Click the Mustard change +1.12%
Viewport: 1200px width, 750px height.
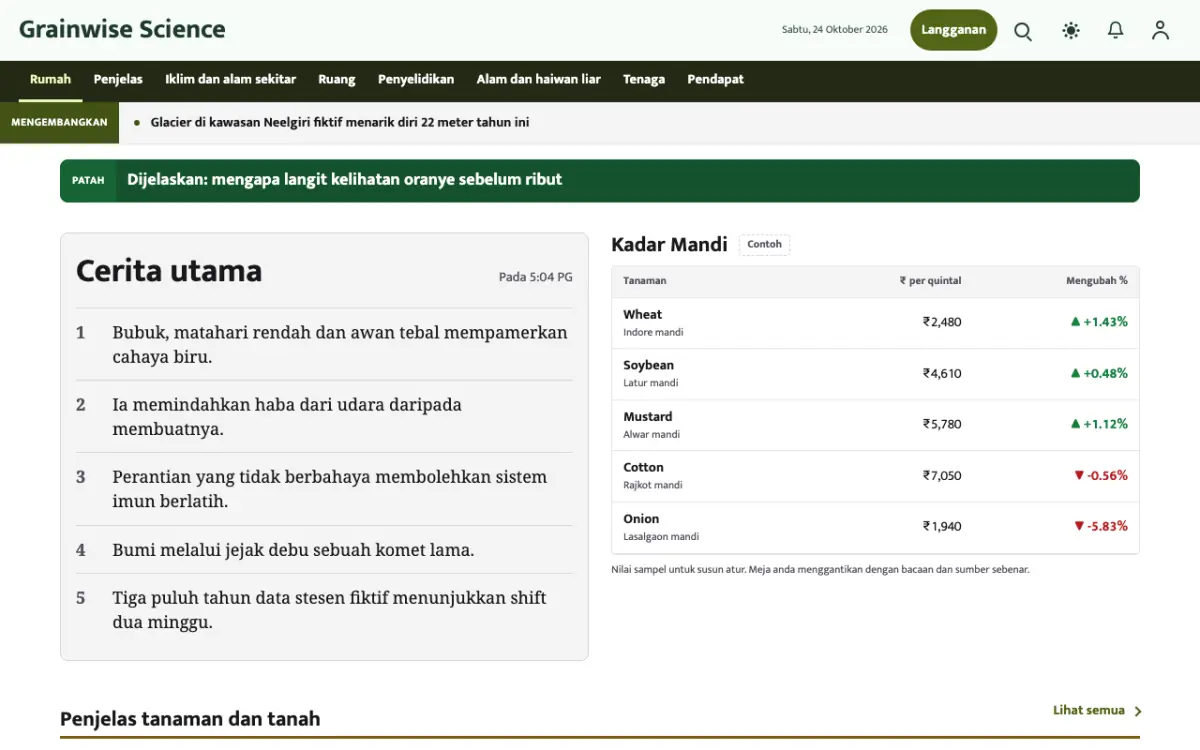coord(1099,424)
